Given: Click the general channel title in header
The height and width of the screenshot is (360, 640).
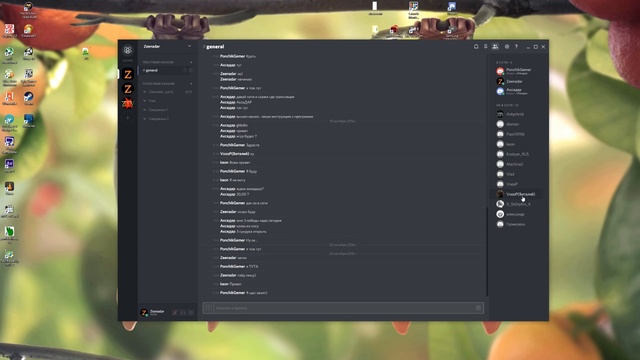Looking at the screenshot, I should click(215, 47).
